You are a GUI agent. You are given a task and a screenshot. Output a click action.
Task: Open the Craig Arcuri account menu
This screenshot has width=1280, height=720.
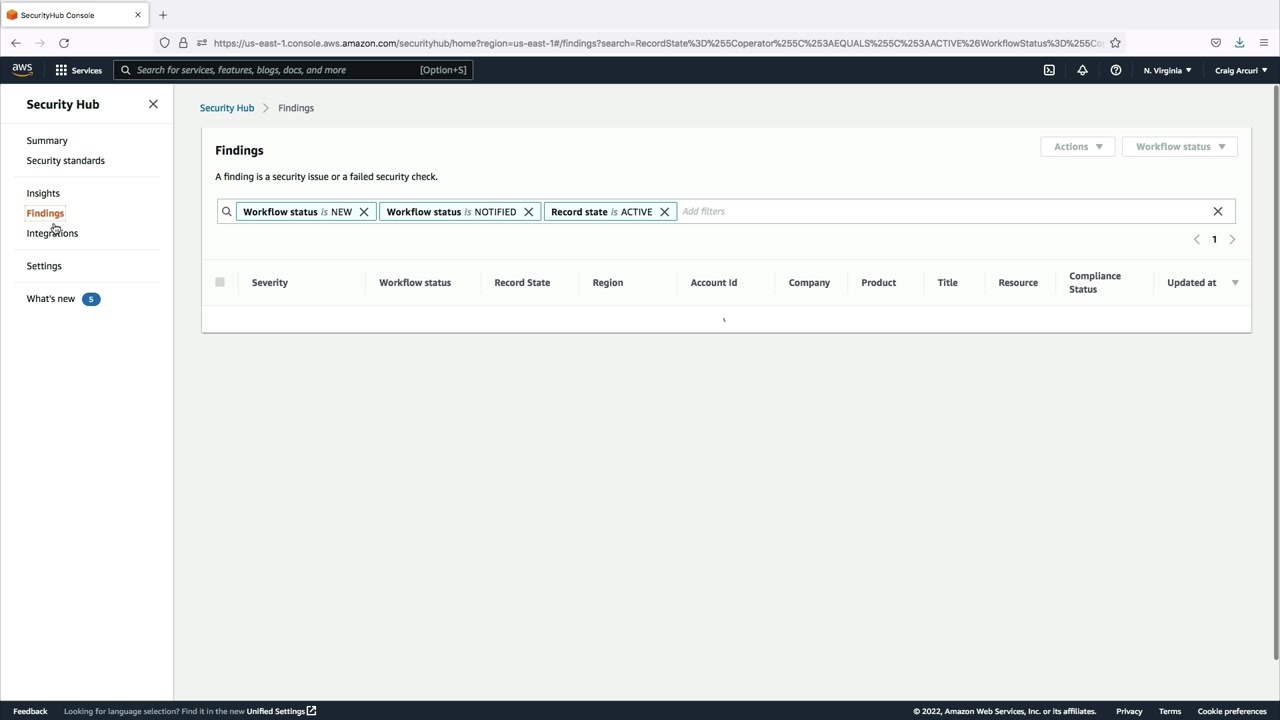point(1241,70)
